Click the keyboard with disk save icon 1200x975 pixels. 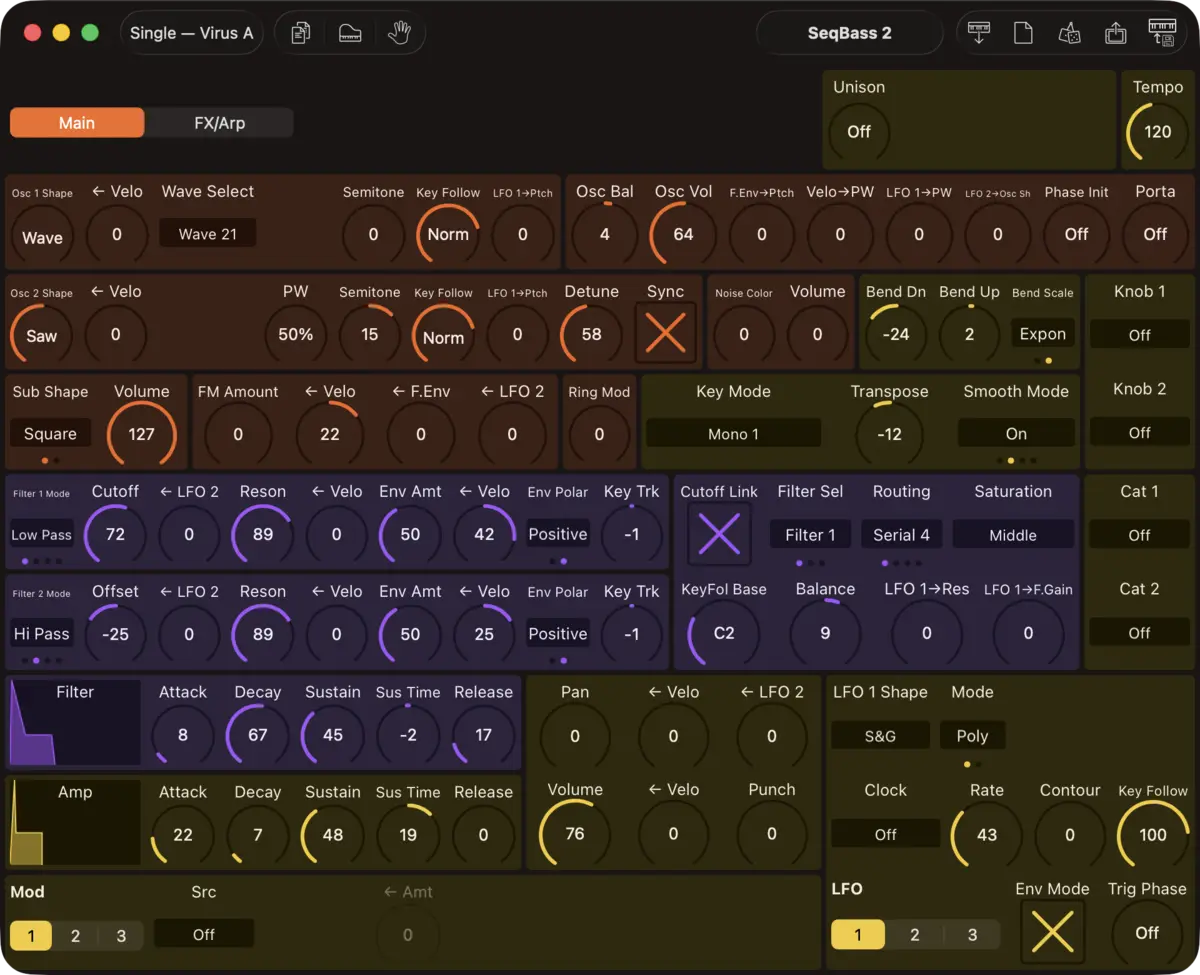tap(1162, 33)
